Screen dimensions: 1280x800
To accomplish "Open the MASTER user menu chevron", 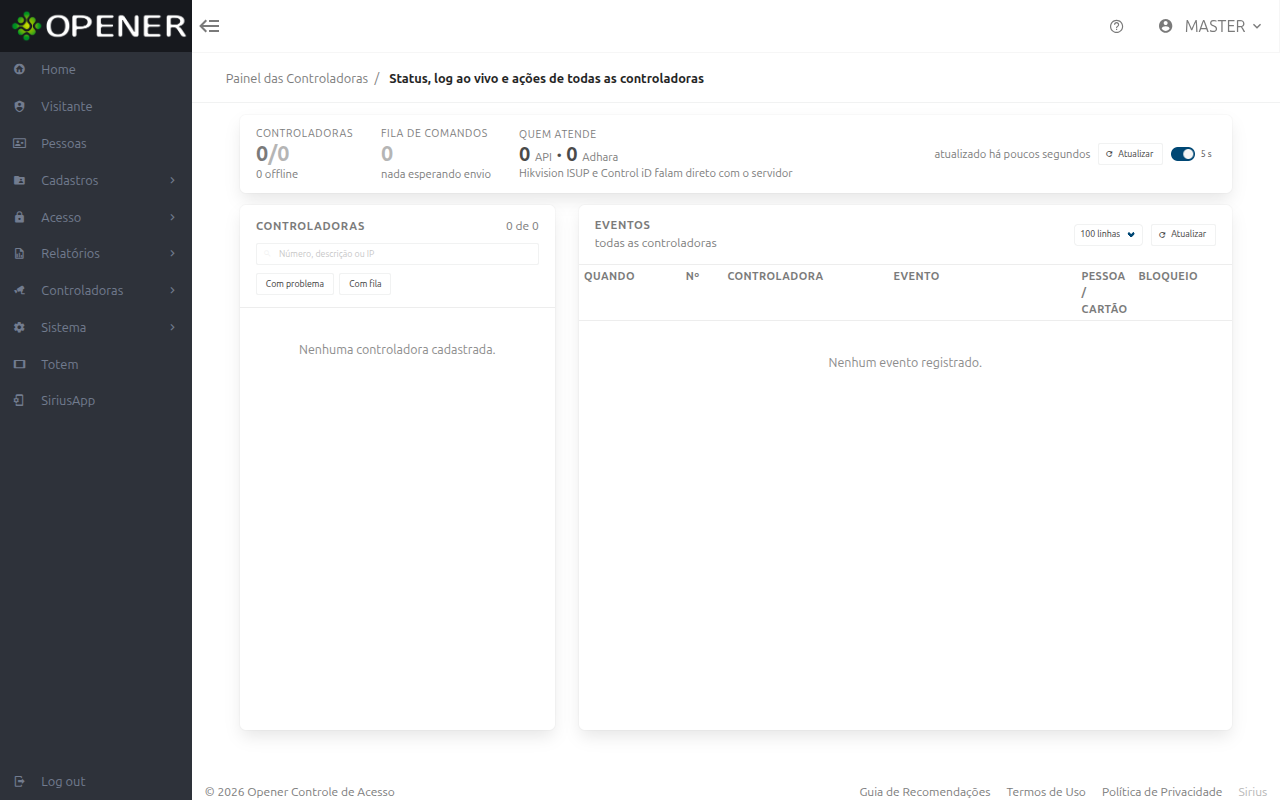I will pyautogui.click(x=1257, y=27).
